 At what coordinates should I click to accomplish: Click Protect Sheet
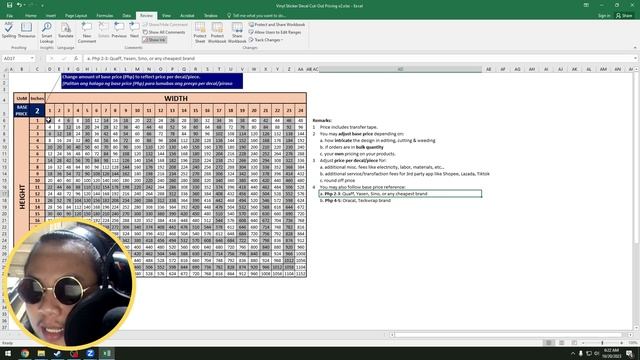pos(200,32)
